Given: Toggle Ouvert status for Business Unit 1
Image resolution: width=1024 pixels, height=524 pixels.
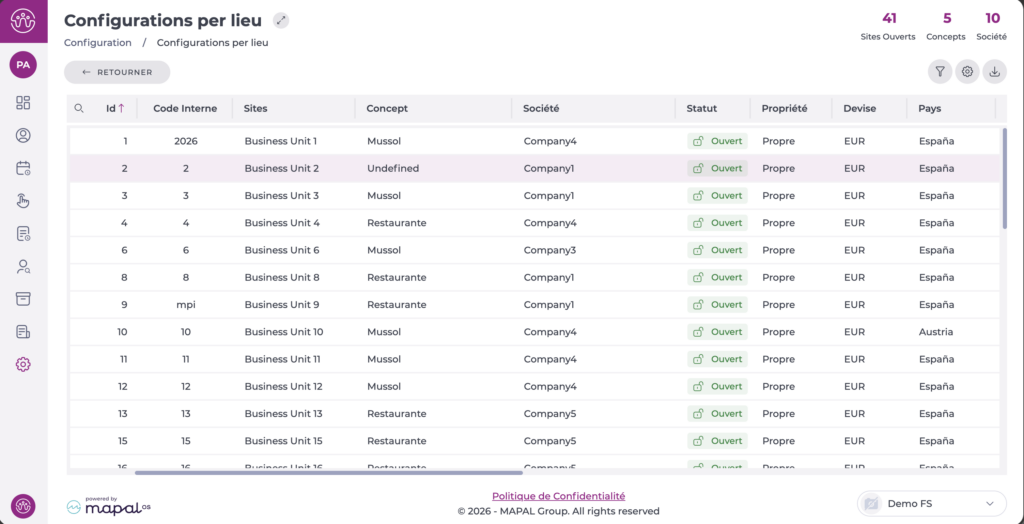Looking at the screenshot, I should pyautogui.click(x=718, y=141).
